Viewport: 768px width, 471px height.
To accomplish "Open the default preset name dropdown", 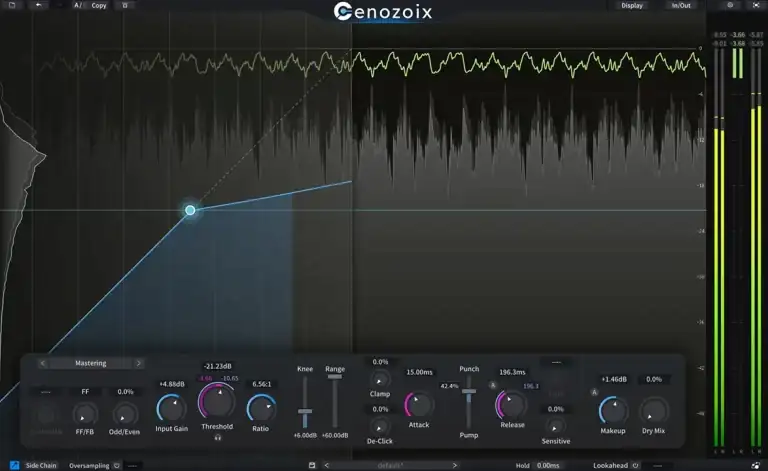I will pyautogui.click(x=390, y=465).
